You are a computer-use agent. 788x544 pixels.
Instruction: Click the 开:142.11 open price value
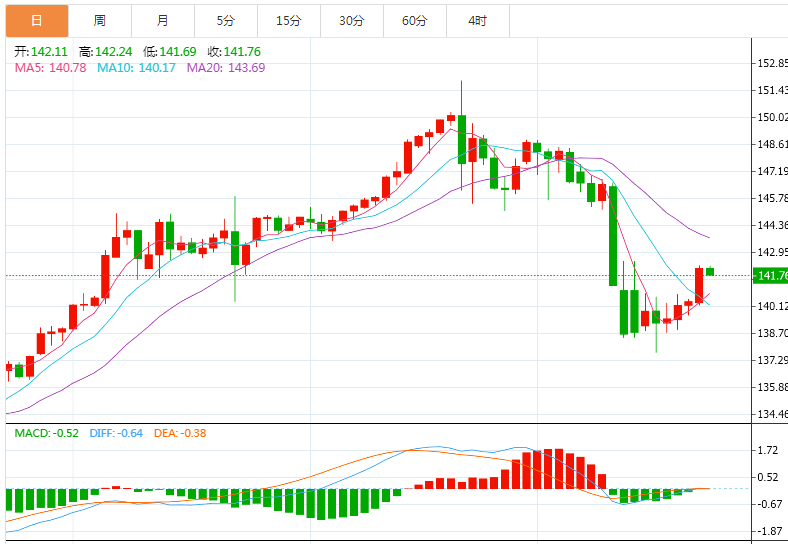[41, 52]
